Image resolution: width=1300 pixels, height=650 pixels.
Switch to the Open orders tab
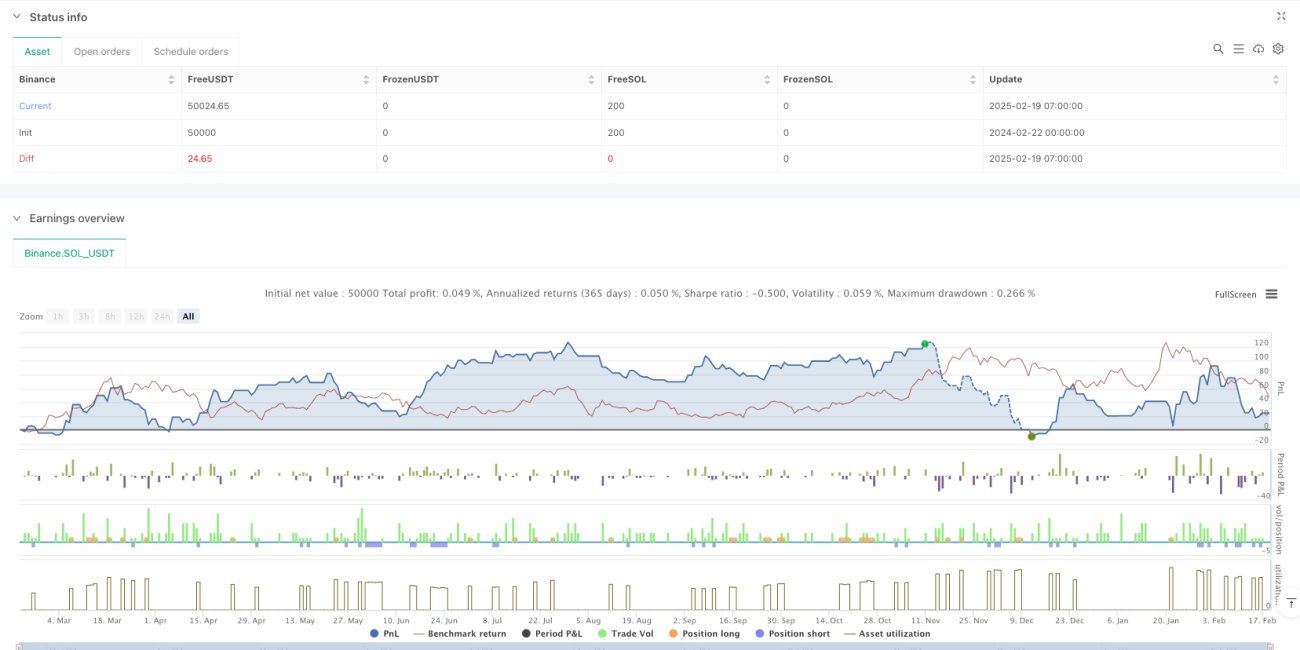pyautogui.click(x=102, y=51)
